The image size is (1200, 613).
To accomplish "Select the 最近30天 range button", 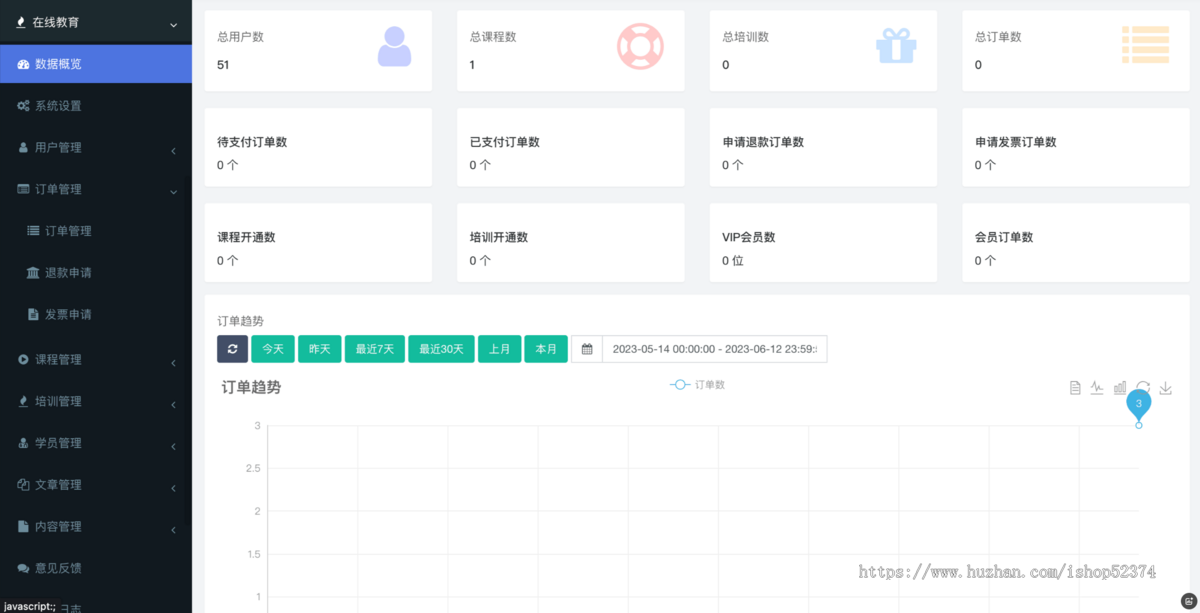I will tap(441, 349).
